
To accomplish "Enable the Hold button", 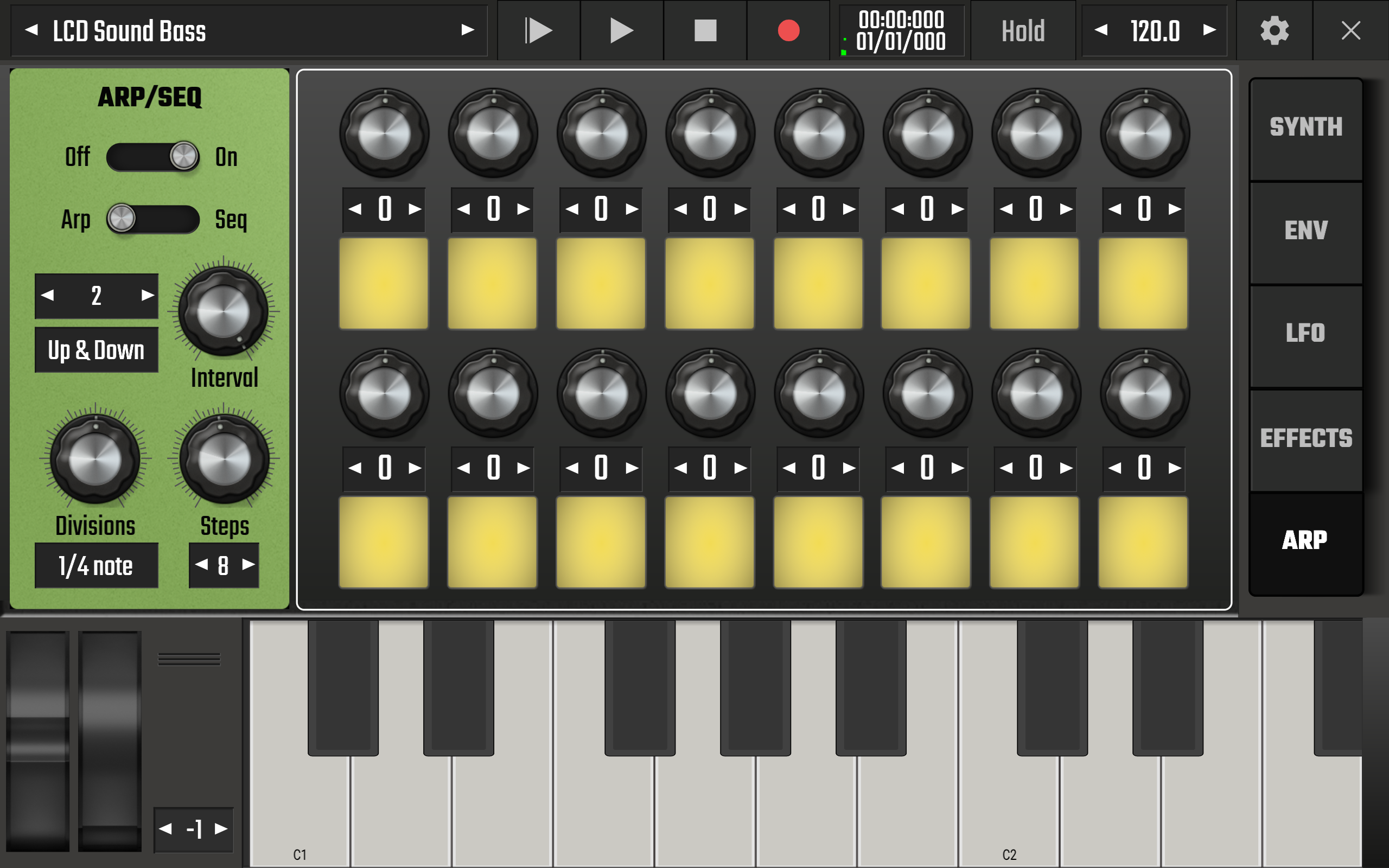I will click(x=1023, y=30).
